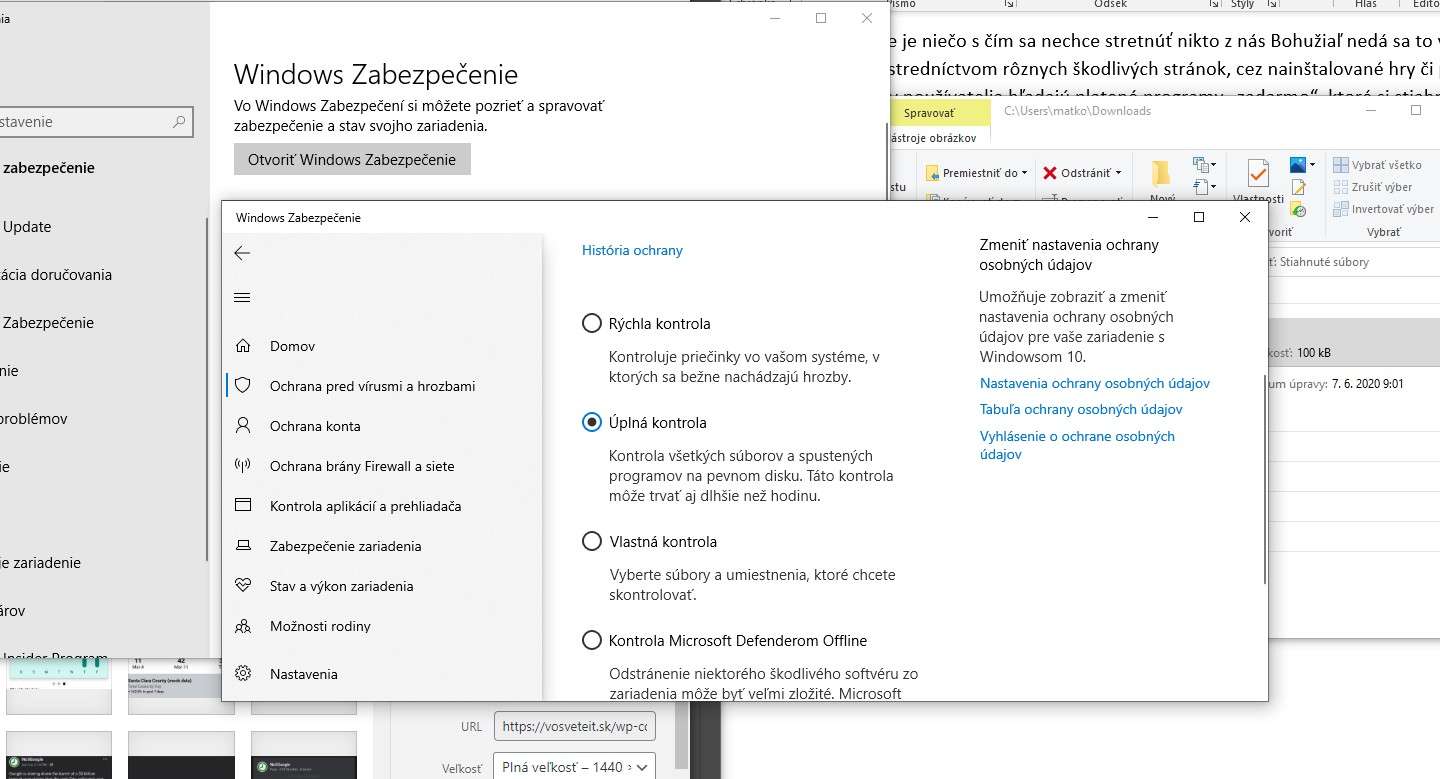The height and width of the screenshot is (779, 1440).
Task: Click the person icon for Ochrana konta
Action: tap(243, 426)
